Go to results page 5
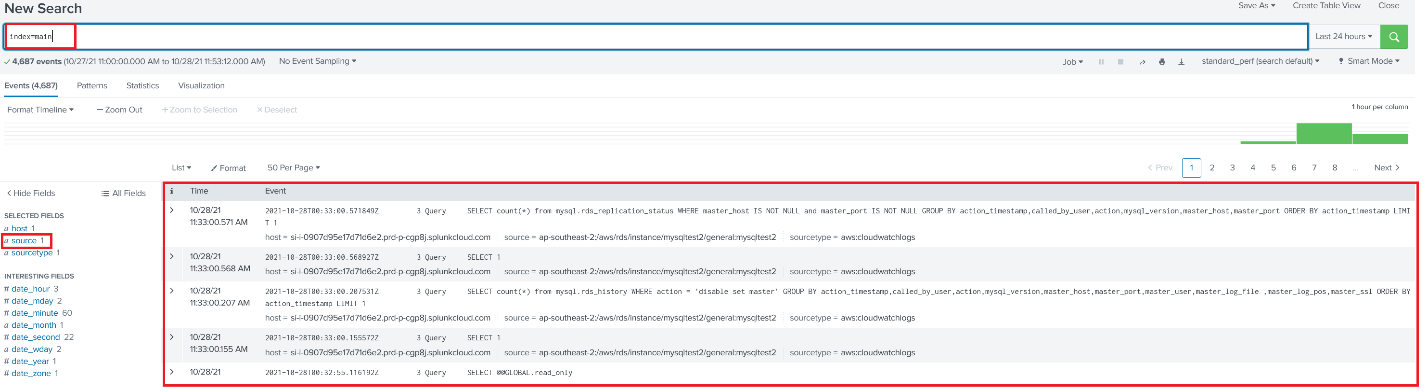Viewport: 1428px width, 391px height. coord(1273,168)
